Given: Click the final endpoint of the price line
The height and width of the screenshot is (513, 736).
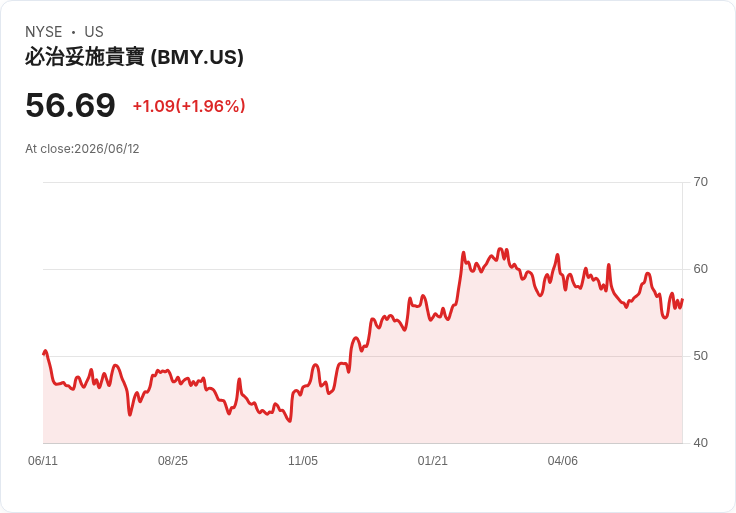Looking at the screenshot, I should tap(682, 299).
